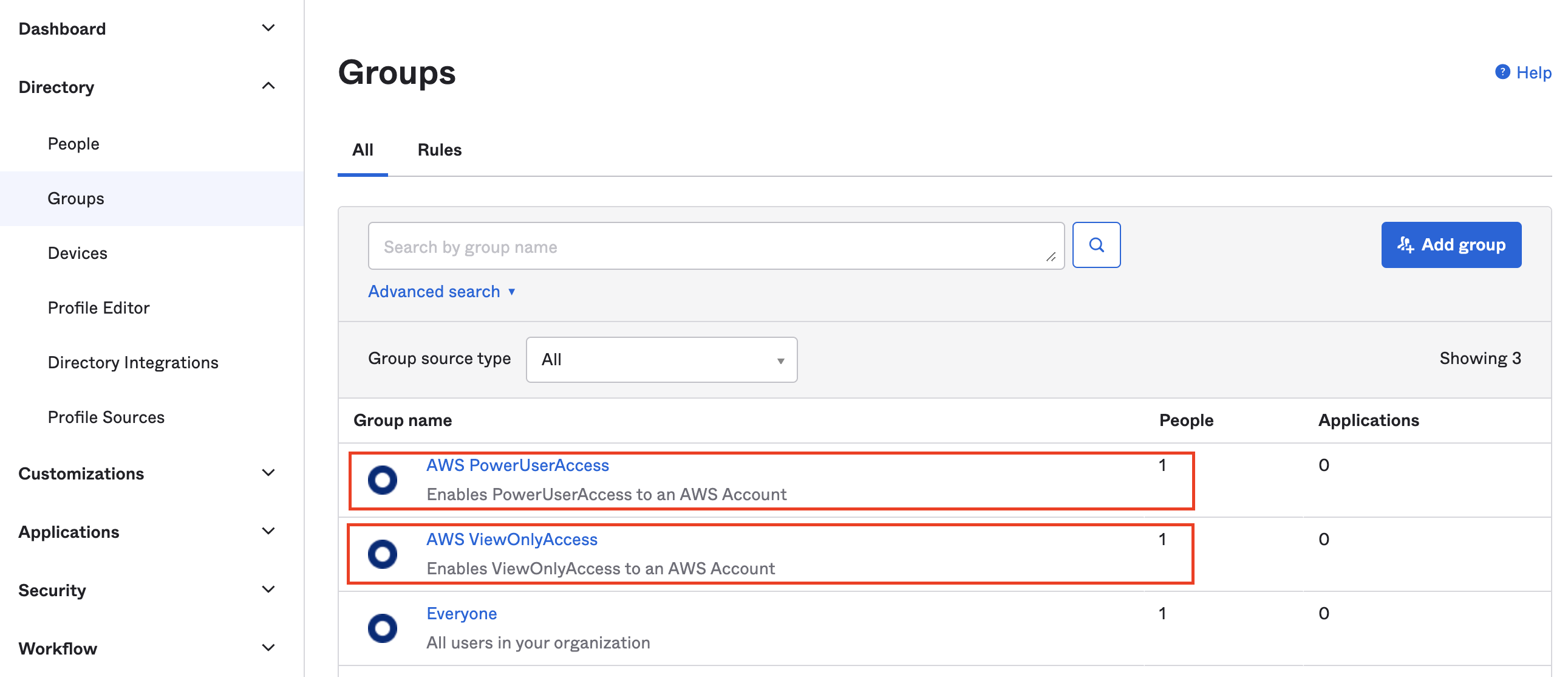Viewport: 1568px width, 677px height.
Task: Expand the Customizations section chevron
Action: [268, 473]
